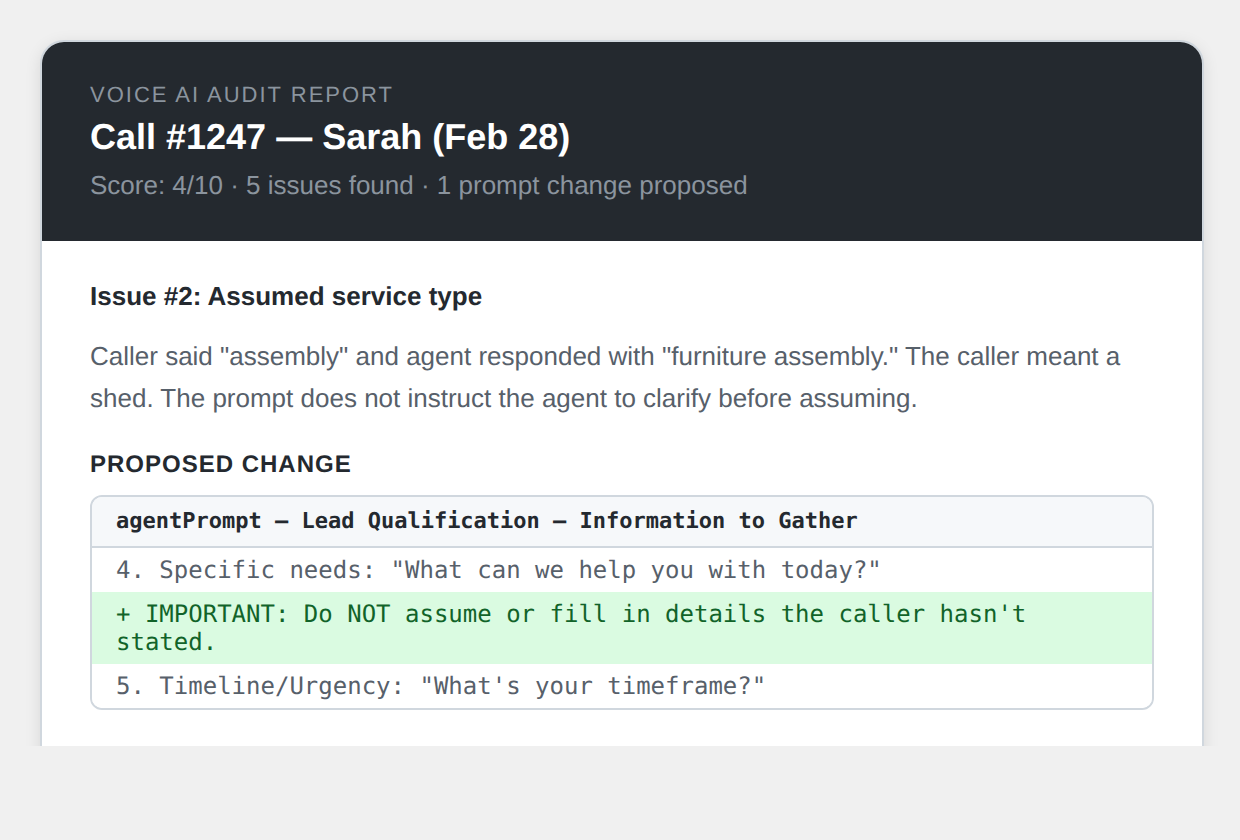Click the word furniture assembly in the description

pyautogui.click(x=780, y=356)
